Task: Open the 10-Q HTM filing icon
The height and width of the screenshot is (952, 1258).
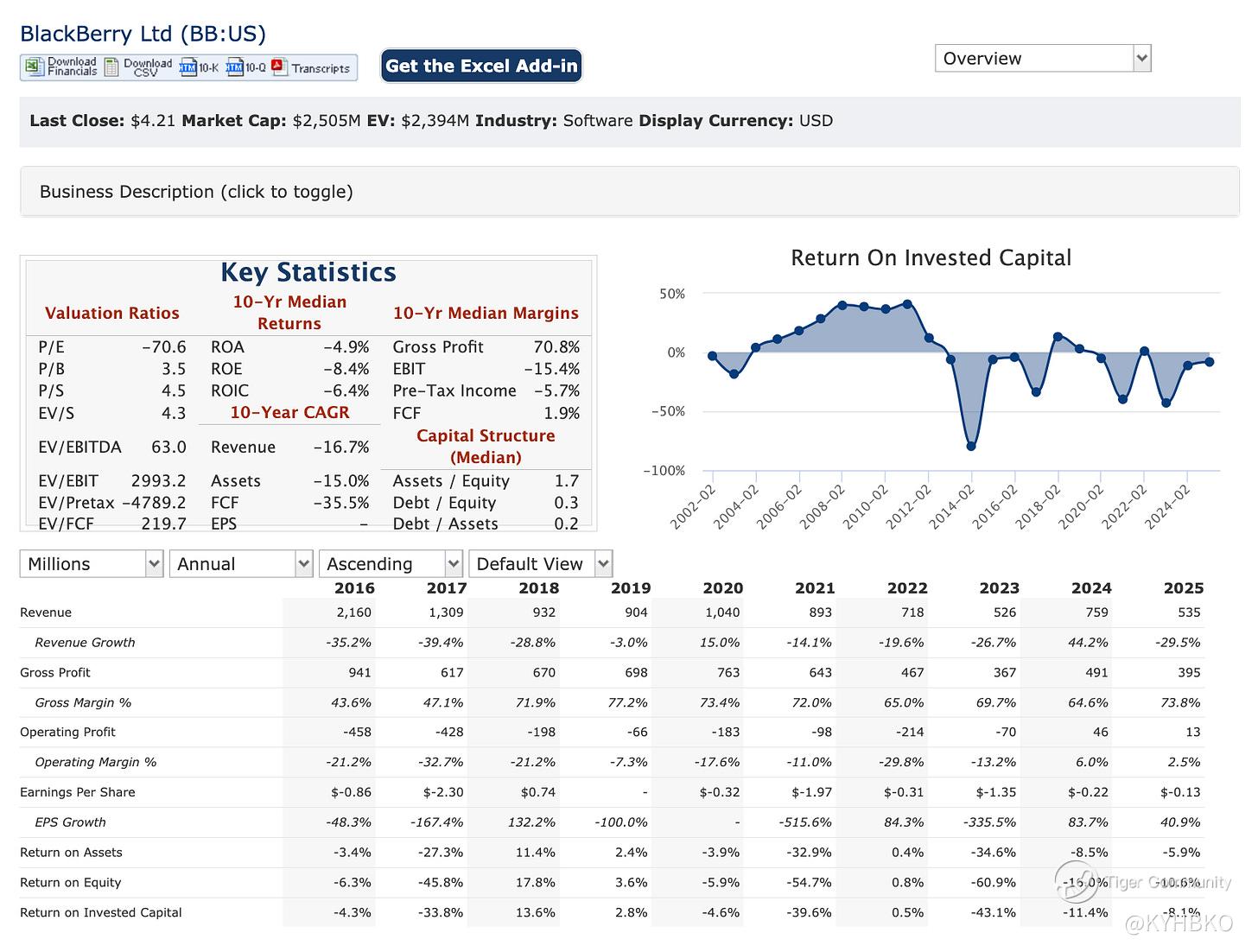Action: pos(234,67)
